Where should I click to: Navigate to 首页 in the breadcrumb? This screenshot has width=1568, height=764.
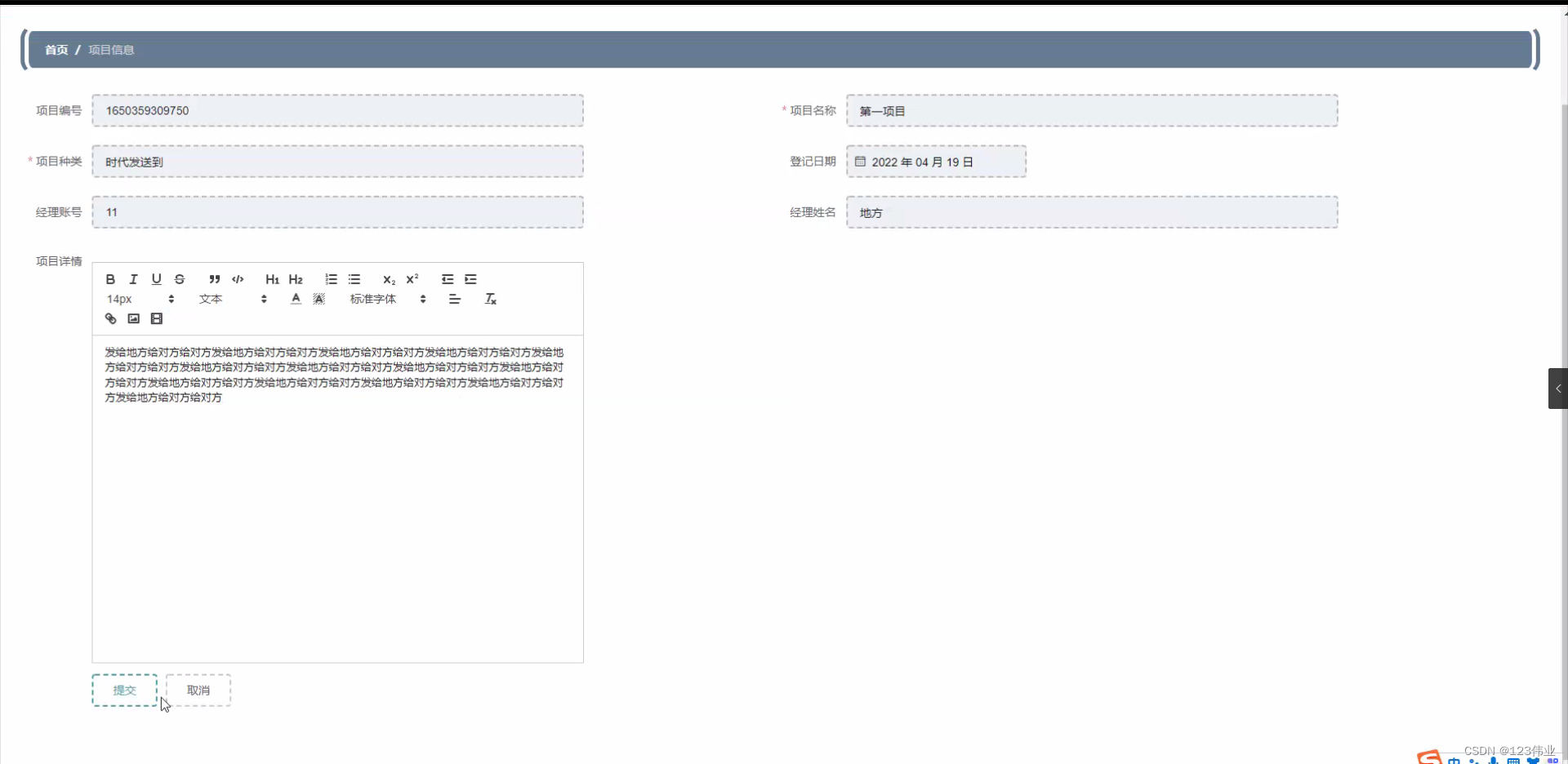pyautogui.click(x=56, y=50)
